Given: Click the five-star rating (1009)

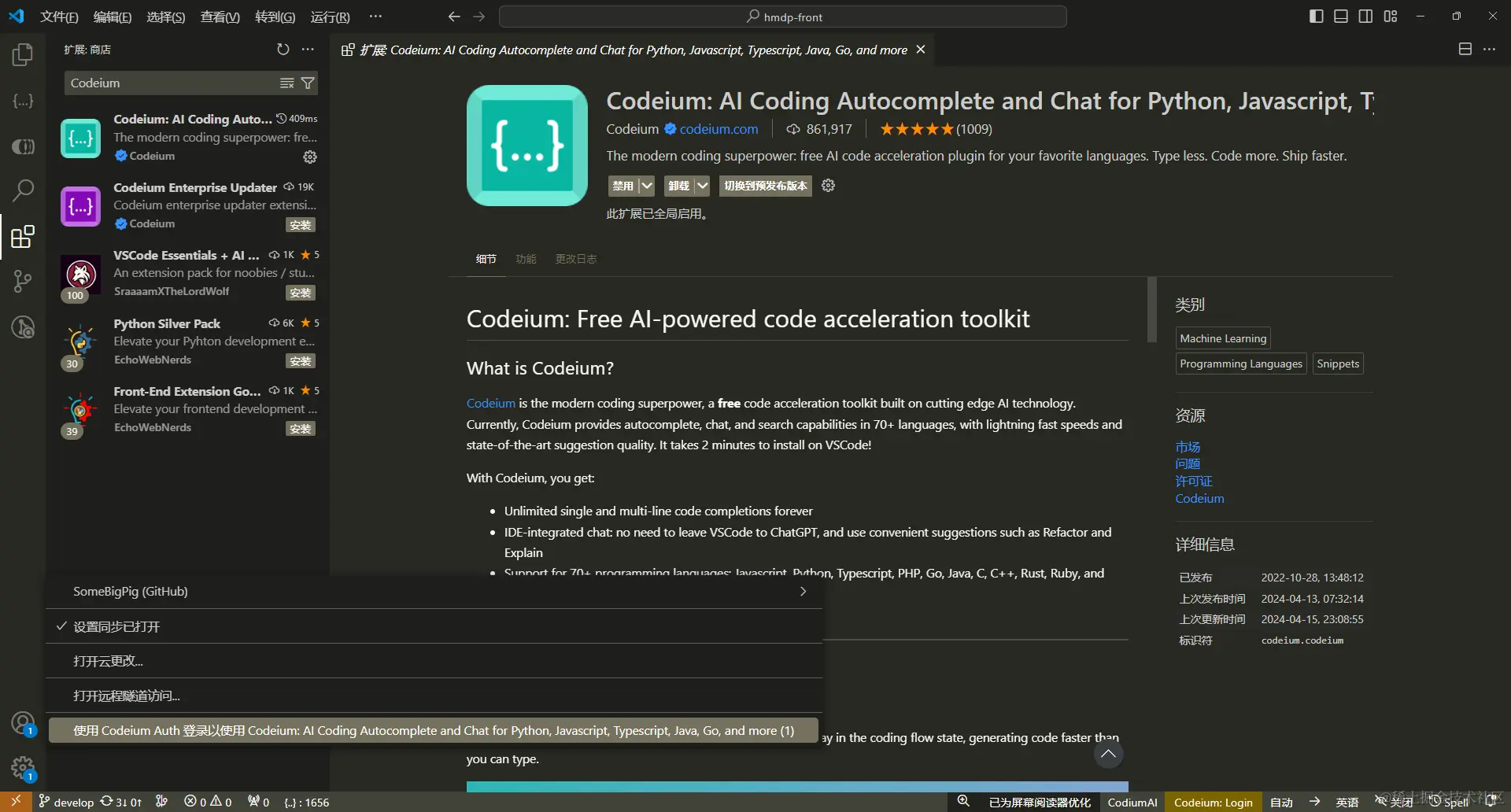Looking at the screenshot, I should click(936, 129).
